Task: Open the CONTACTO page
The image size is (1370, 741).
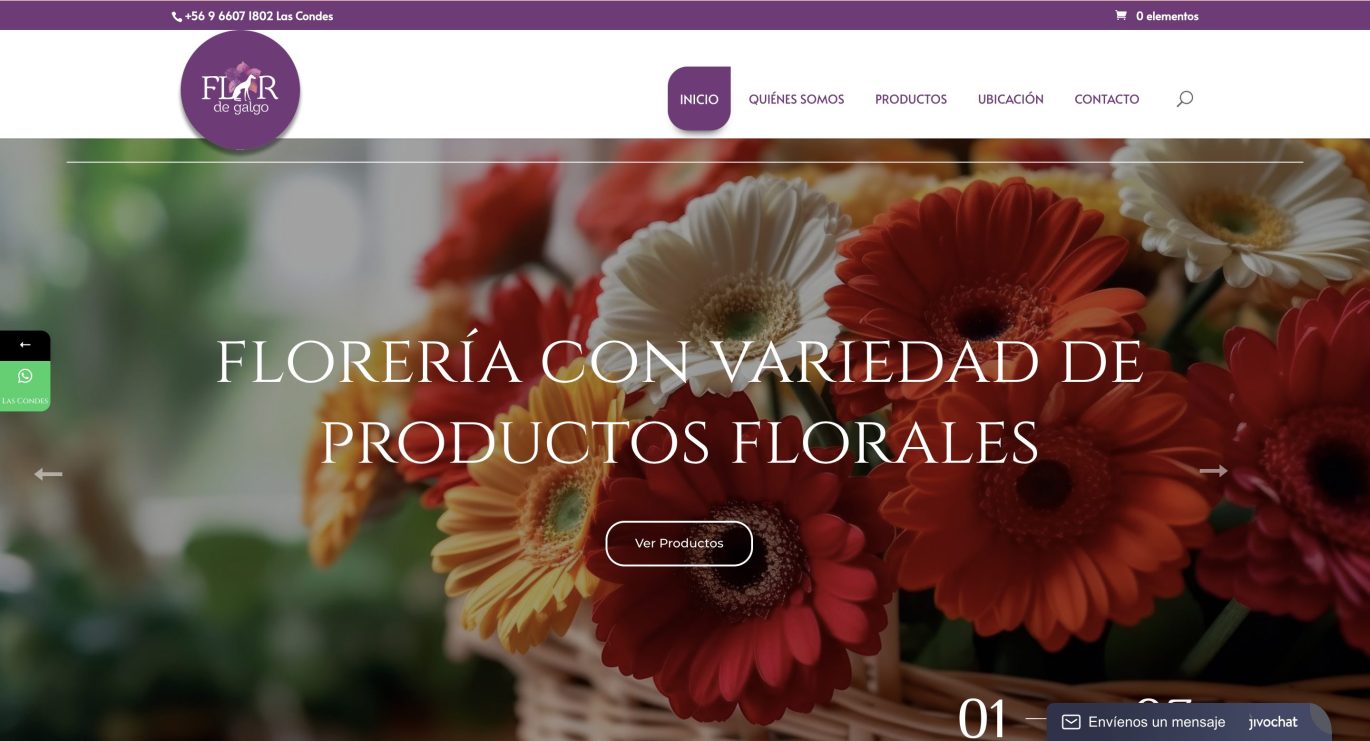Action: [x=1107, y=99]
